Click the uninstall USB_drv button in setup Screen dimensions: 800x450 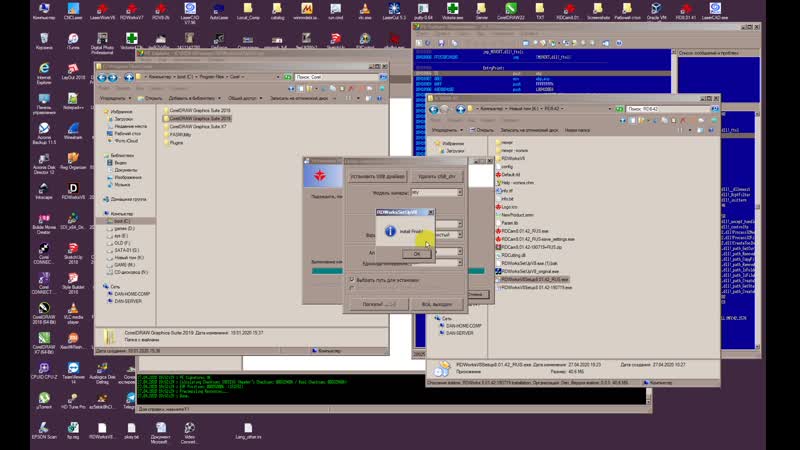click(x=437, y=177)
